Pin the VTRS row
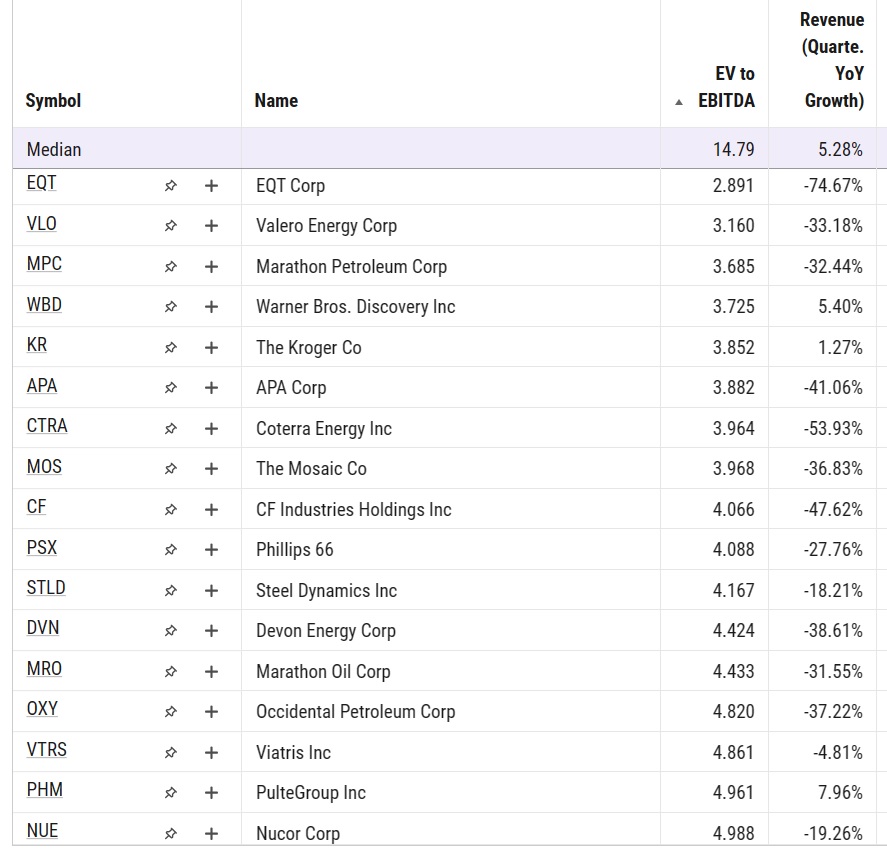The image size is (887, 861). point(170,752)
